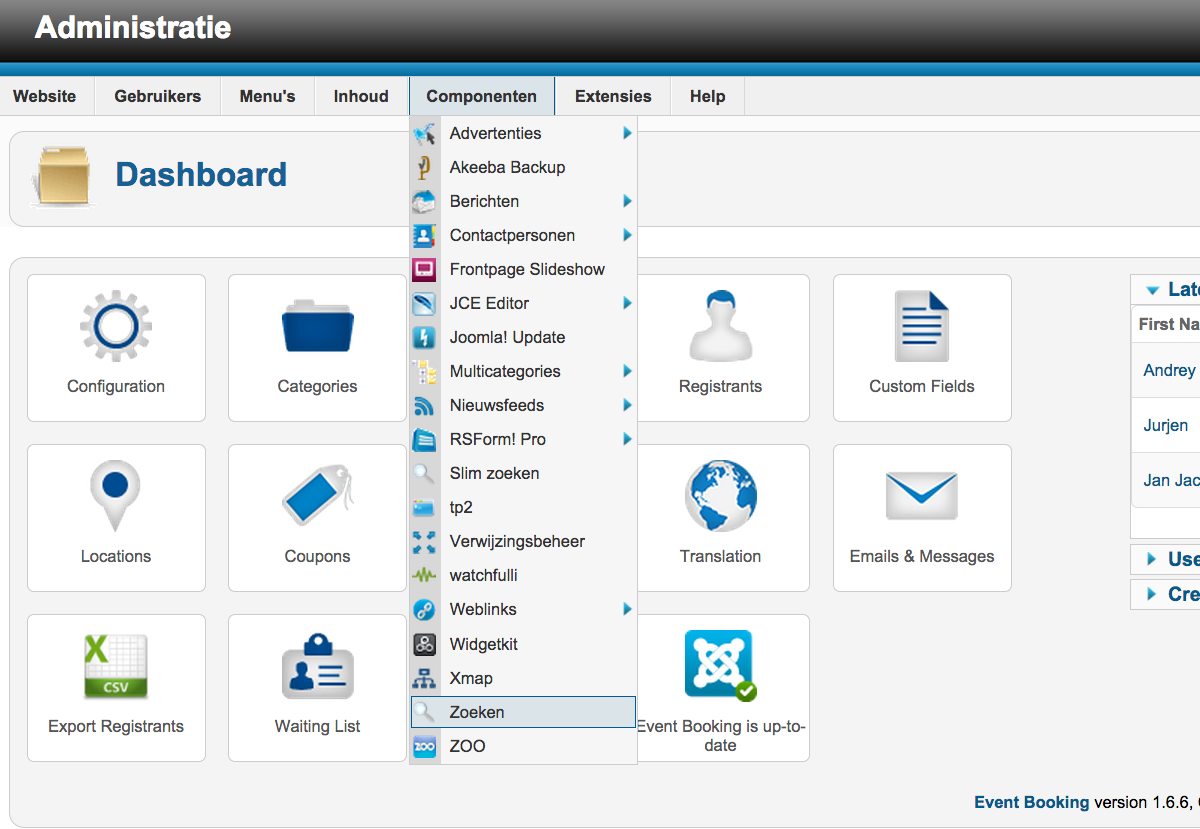1200x829 pixels.
Task: Click the Export Registrants CSV icon
Action: (x=116, y=666)
